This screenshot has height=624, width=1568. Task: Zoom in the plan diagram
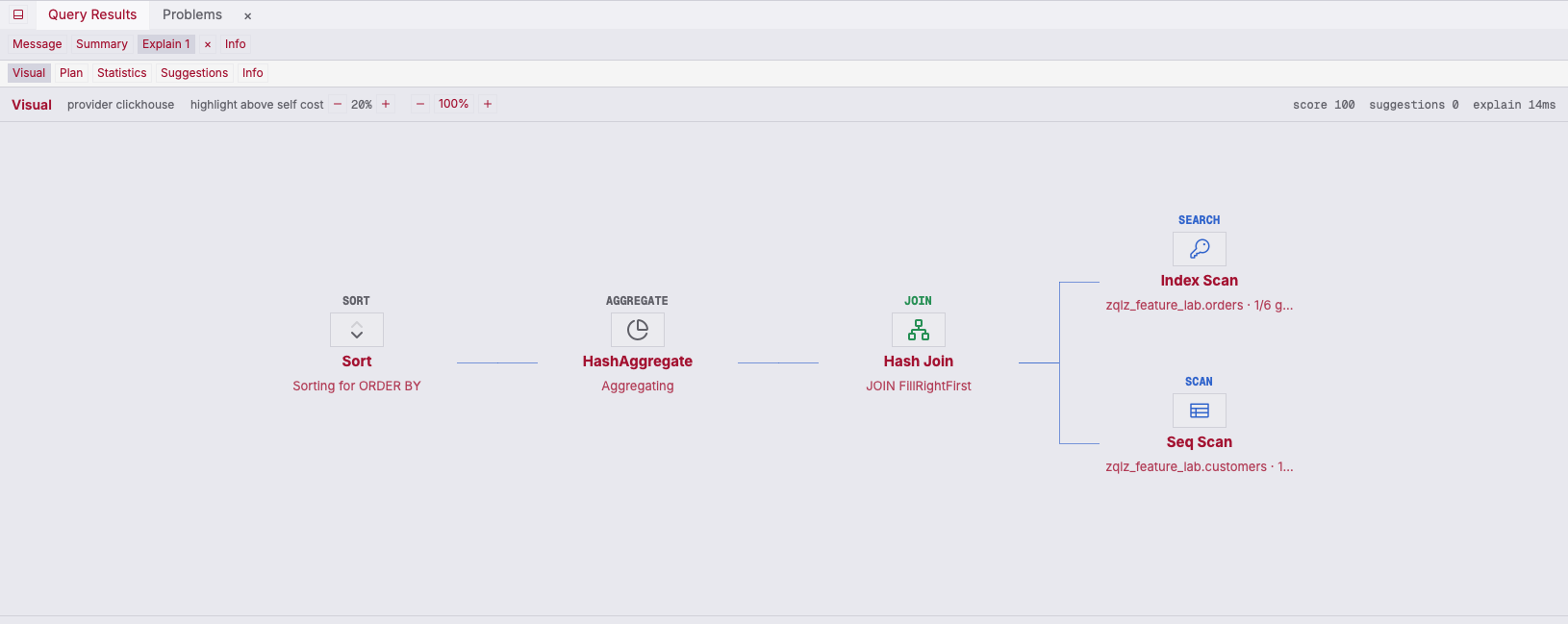click(488, 104)
